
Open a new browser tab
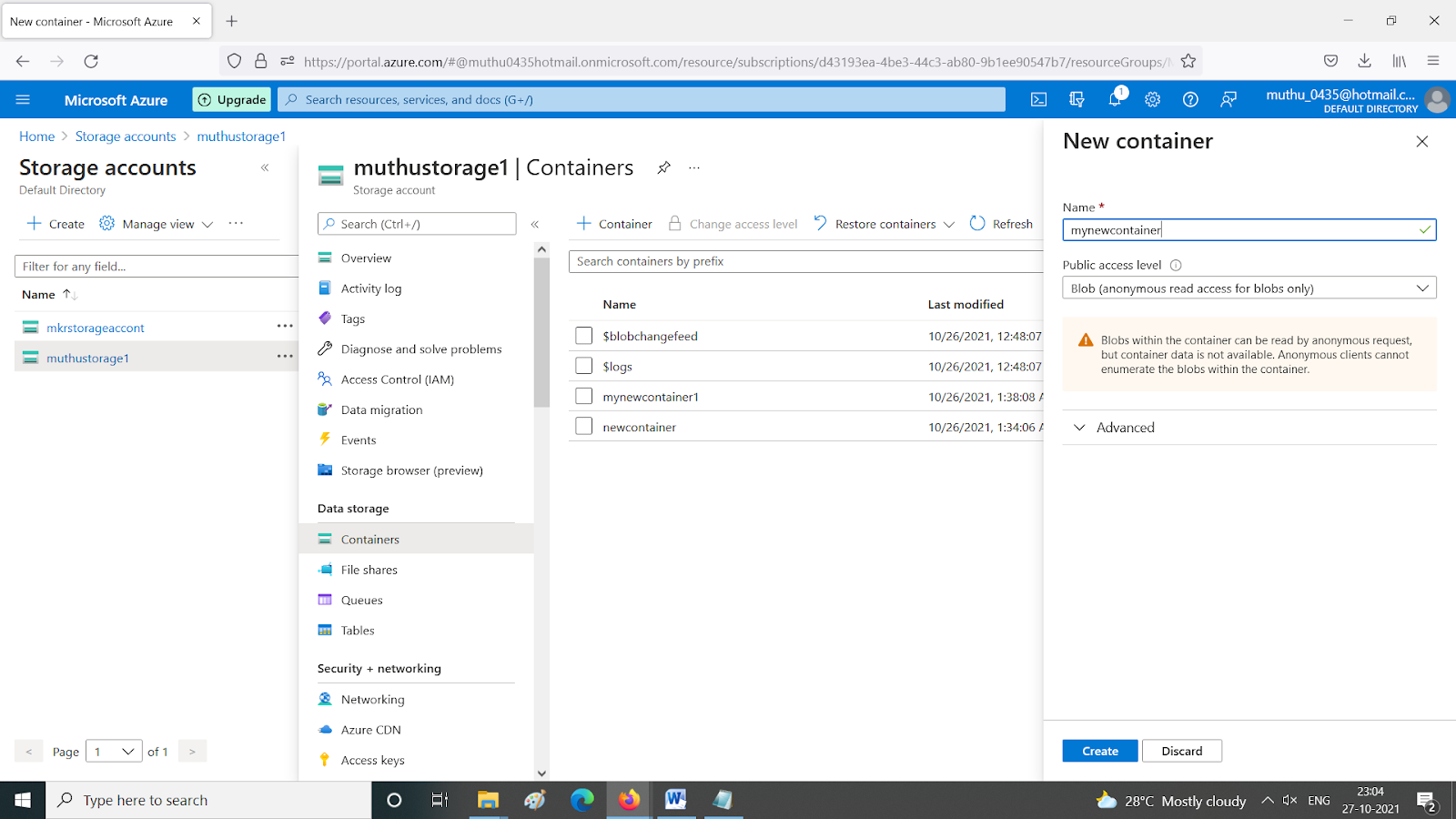(x=232, y=21)
